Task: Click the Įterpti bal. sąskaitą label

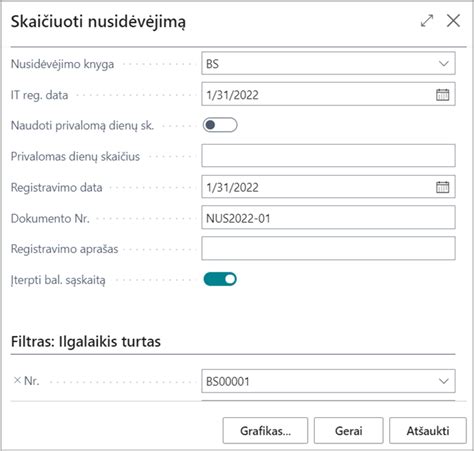Action: click(58, 280)
